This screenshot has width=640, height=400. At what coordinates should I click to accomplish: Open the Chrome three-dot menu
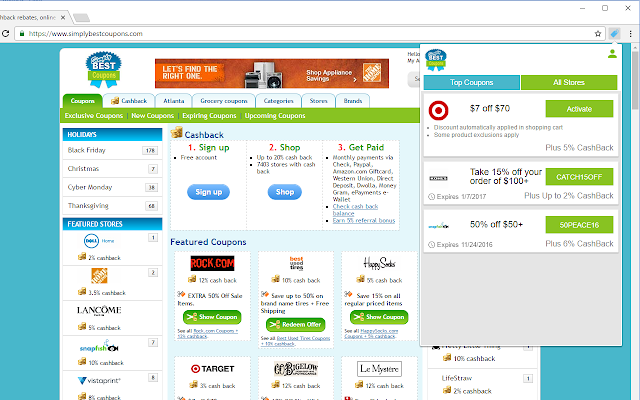[x=631, y=33]
